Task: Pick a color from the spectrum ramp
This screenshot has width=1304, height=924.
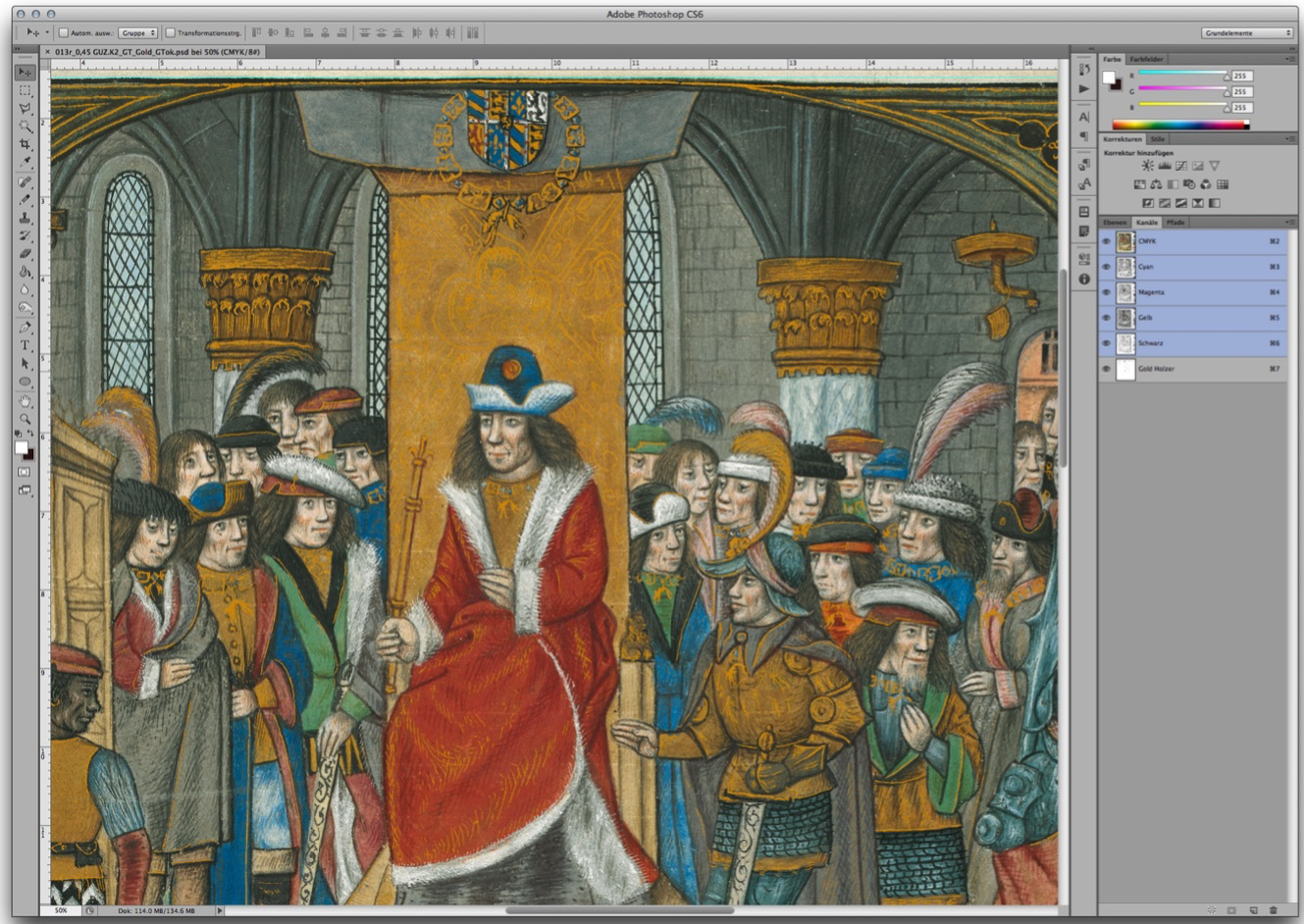Action: (x=1180, y=125)
